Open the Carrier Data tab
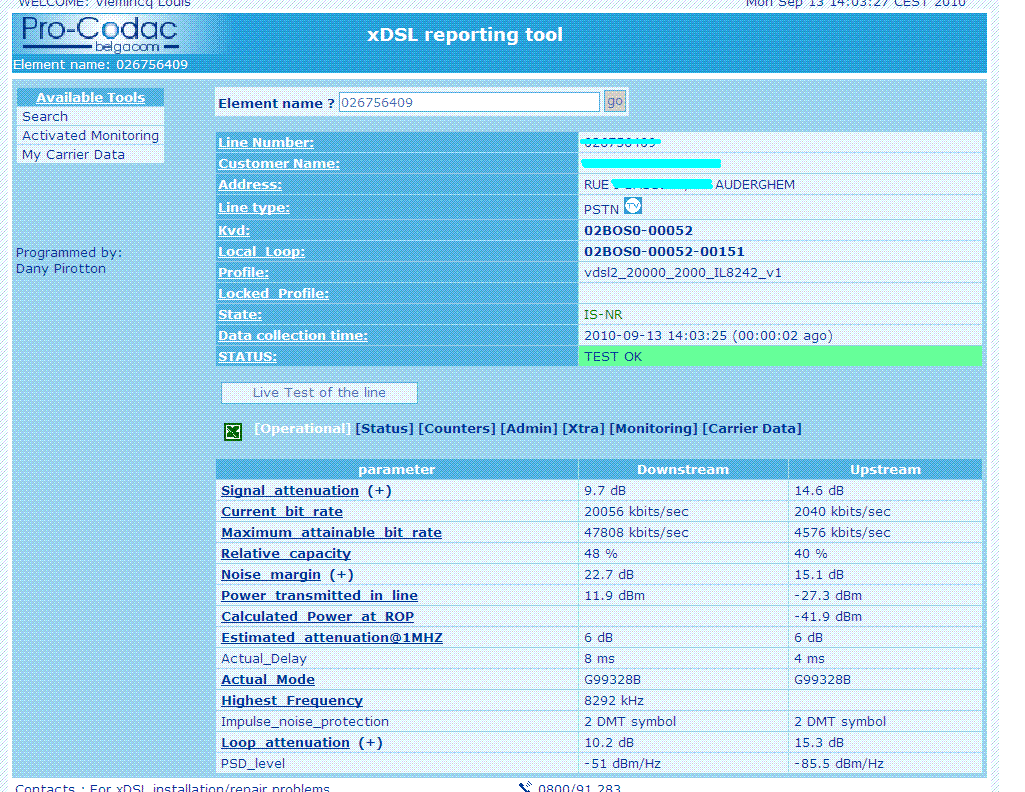This screenshot has height=792, width=1025. [x=752, y=429]
